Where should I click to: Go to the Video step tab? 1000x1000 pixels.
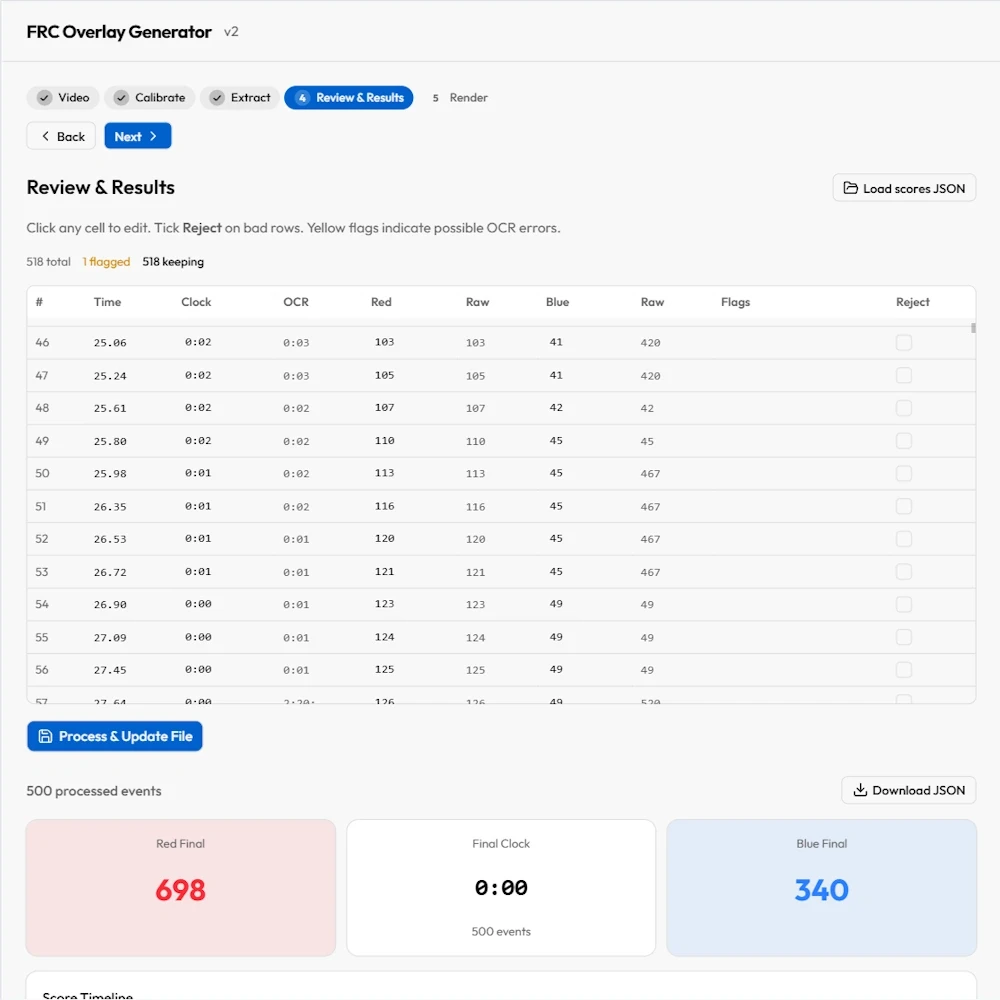tap(62, 98)
